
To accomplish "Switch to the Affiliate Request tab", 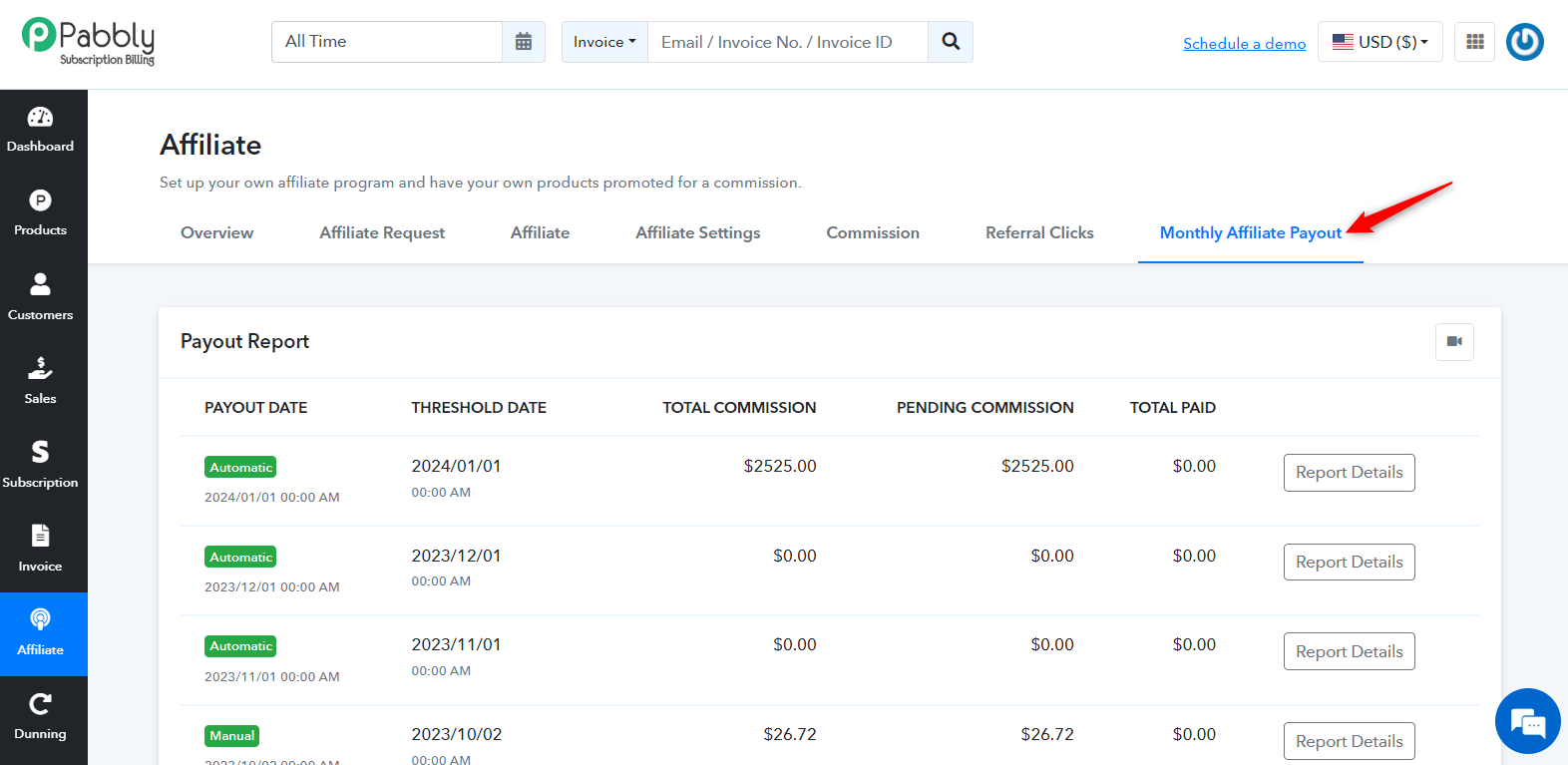I will 382,232.
